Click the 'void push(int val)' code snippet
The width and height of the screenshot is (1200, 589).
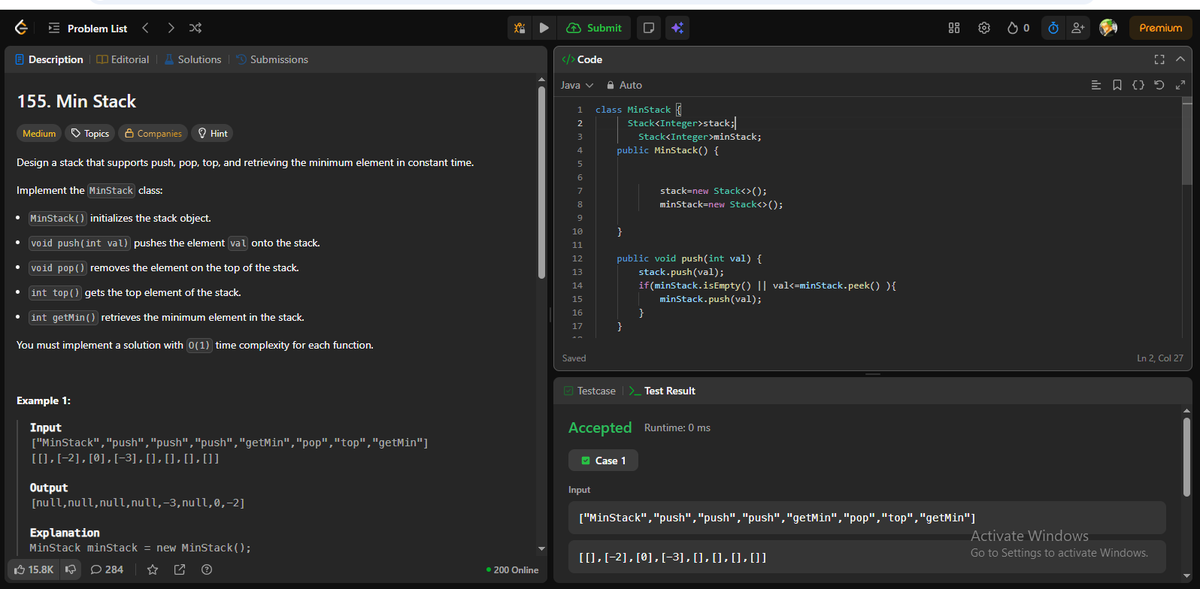79,243
